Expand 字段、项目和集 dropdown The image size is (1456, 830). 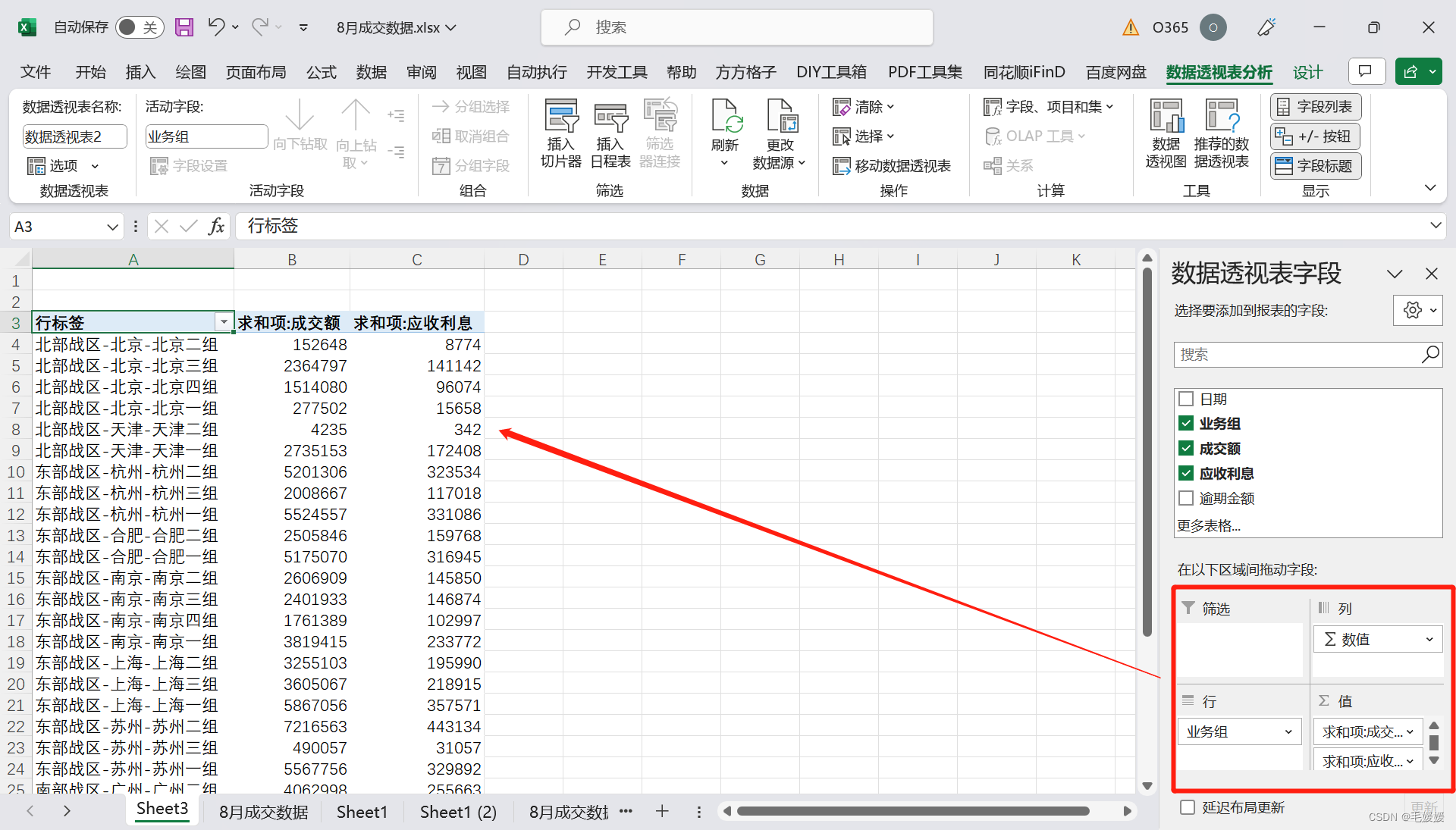coord(1048,107)
